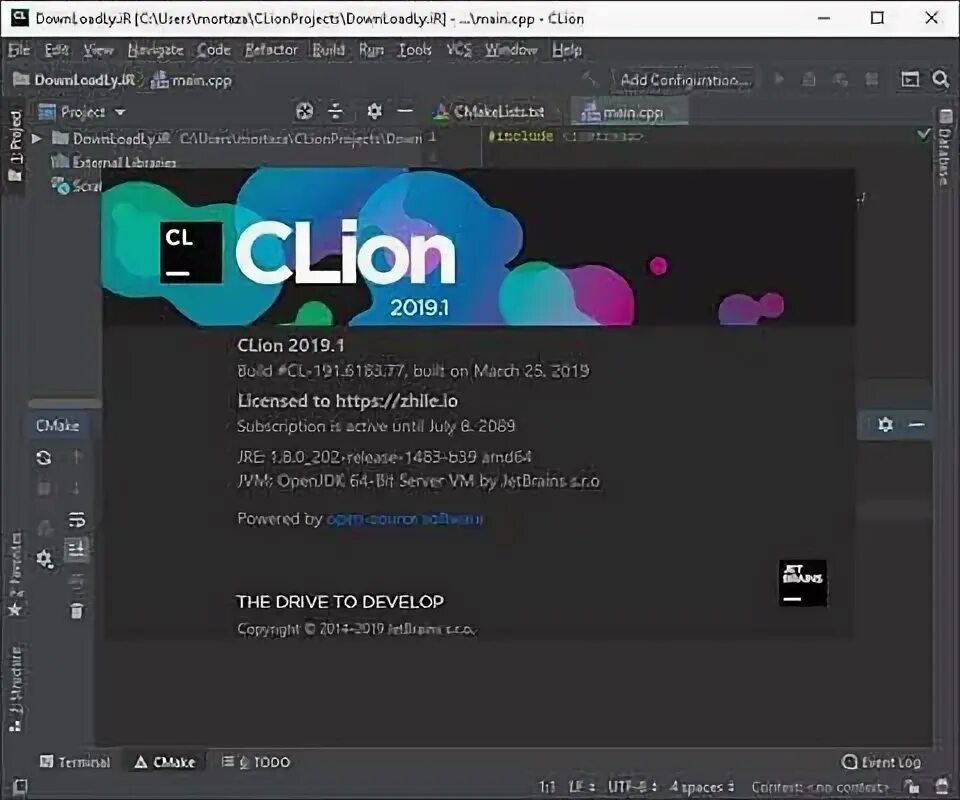Click soft-wrap icon in CMake panel
This screenshot has height=800, width=960.
(77, 520)
